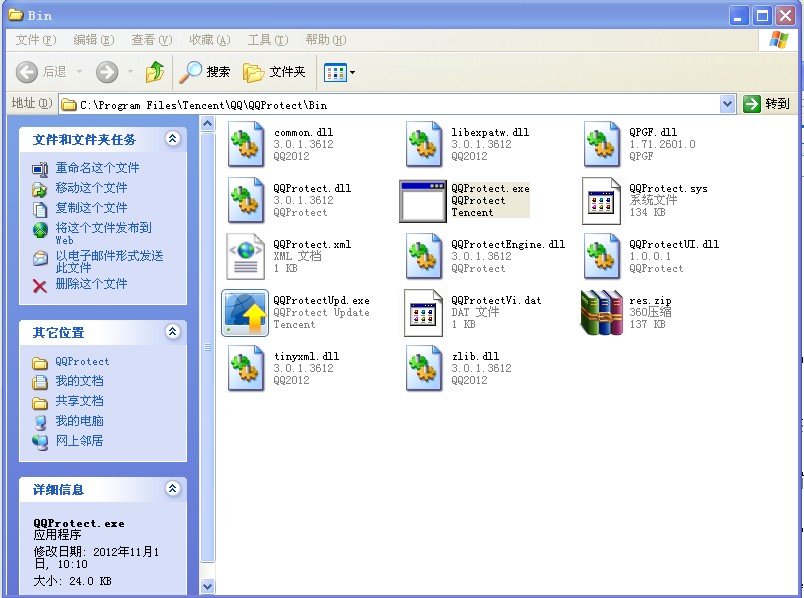The height and width of the screenshot is (598, 804).
Task: Go to QQProtect folder in 其它位置
Action: (x=82, y=362)
